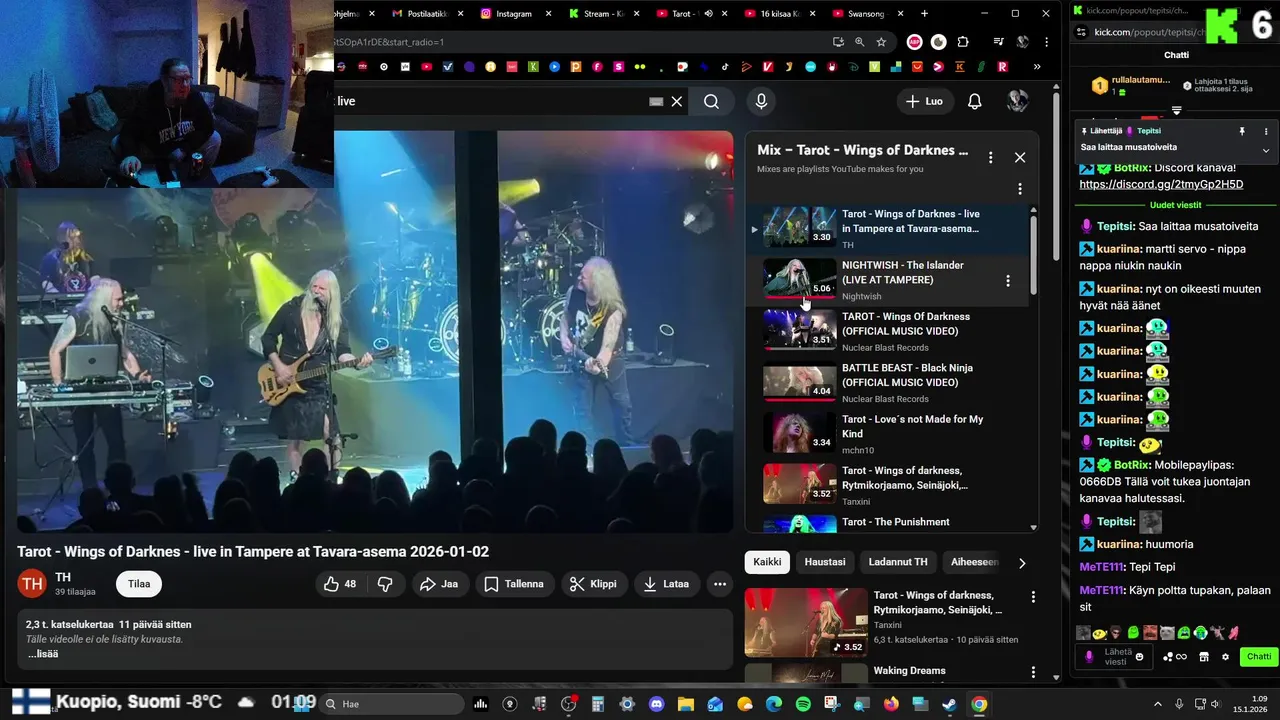Image resolution: width=1280 pixels, height=720 pixels.
Task: Open Firefox from the taskbar
Action: pyautogui.click(x=891, y=704)
